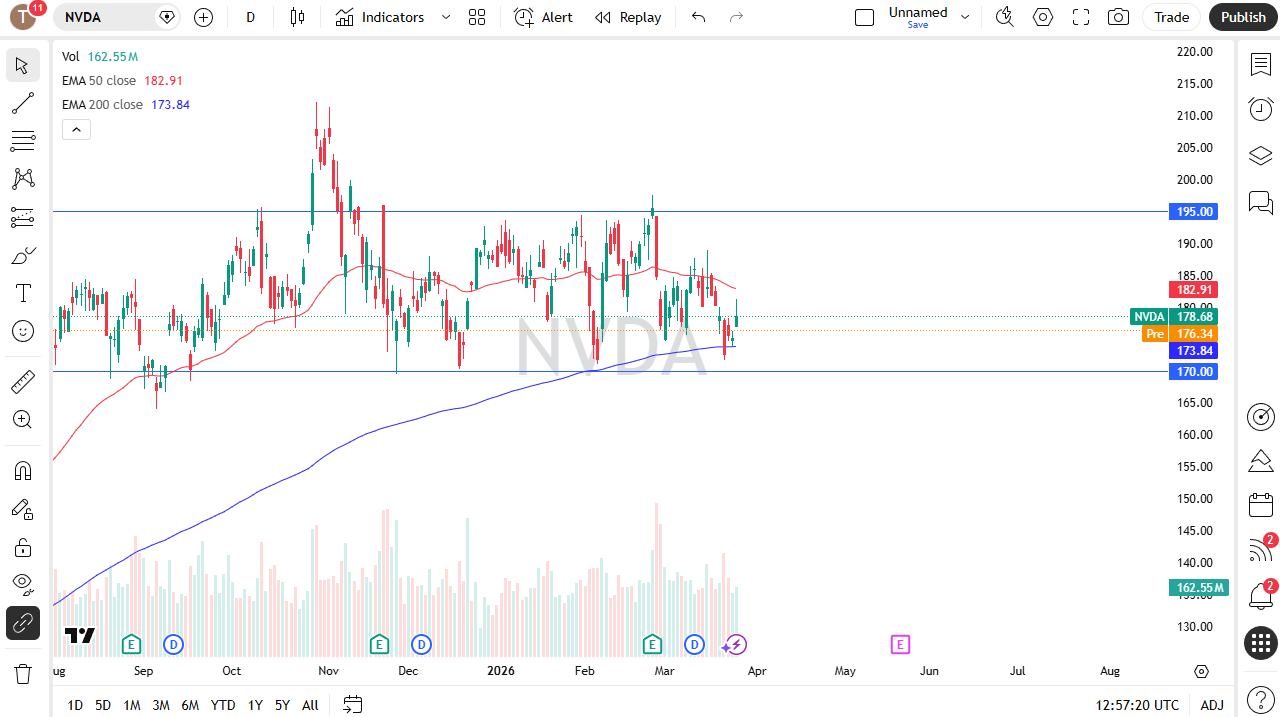Open the notifications bell
Screen dimensions: 1280x717
[1261, 596]
